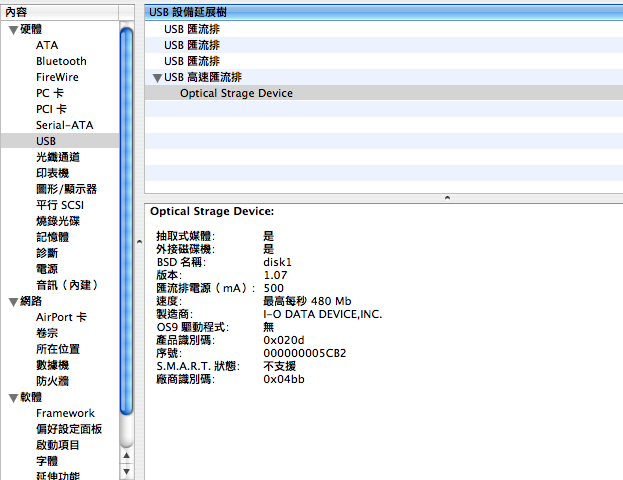This screenshot has height=480, width=623.
Task: Click the OS9 驅動程式 label
Action: pyautogui.click(x=193, y=327)
